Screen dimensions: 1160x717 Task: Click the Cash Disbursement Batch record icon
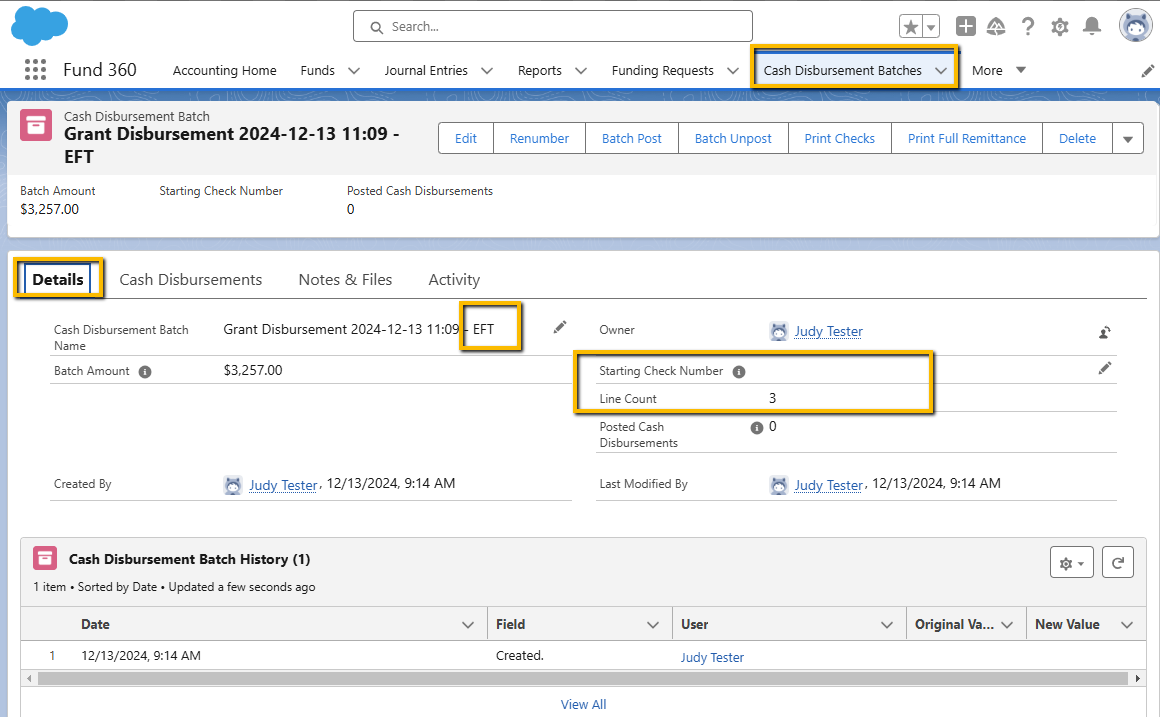[36, 125]
